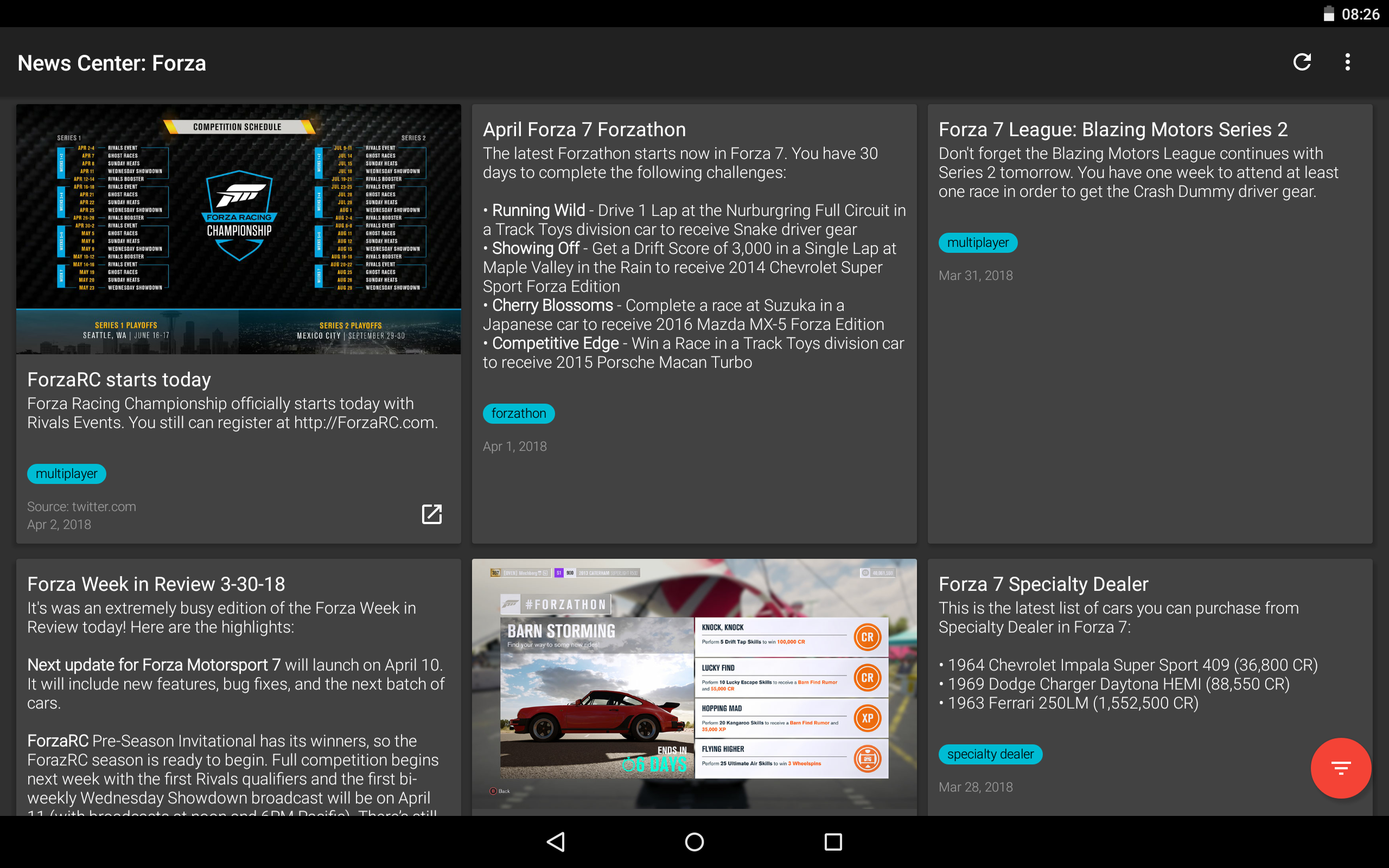Tap the News Center: Forza title

pyautogui.click(x=111, y=62)
